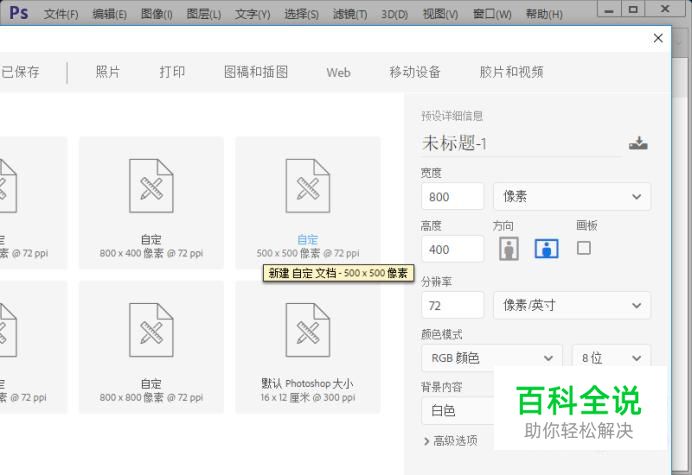Choose the 800 x 400 像素 custom preset
Viewport: 692px width, 475px height.
click(x=151, y=203)
